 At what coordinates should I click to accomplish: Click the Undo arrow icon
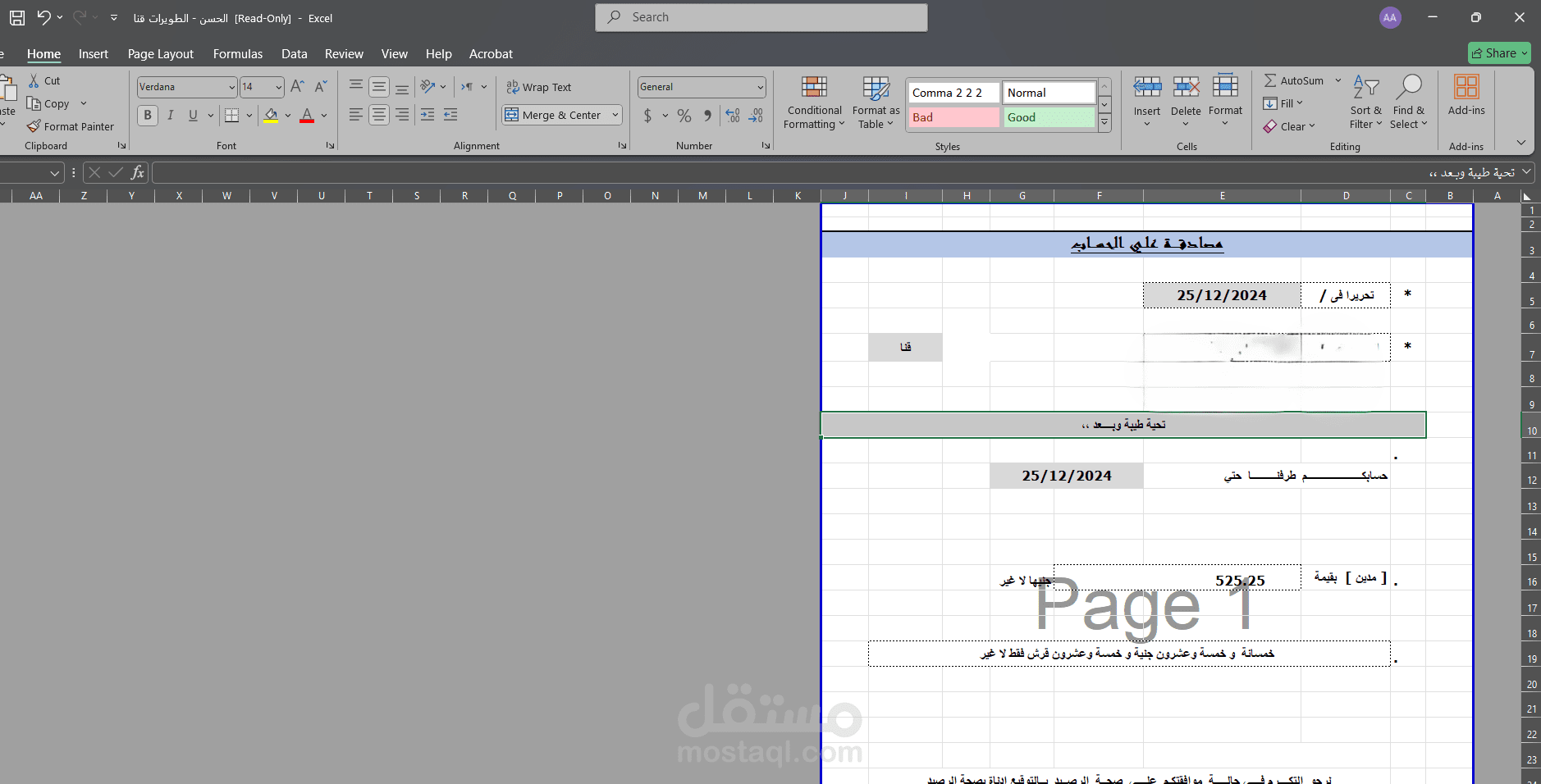click(x=43, y=17)
